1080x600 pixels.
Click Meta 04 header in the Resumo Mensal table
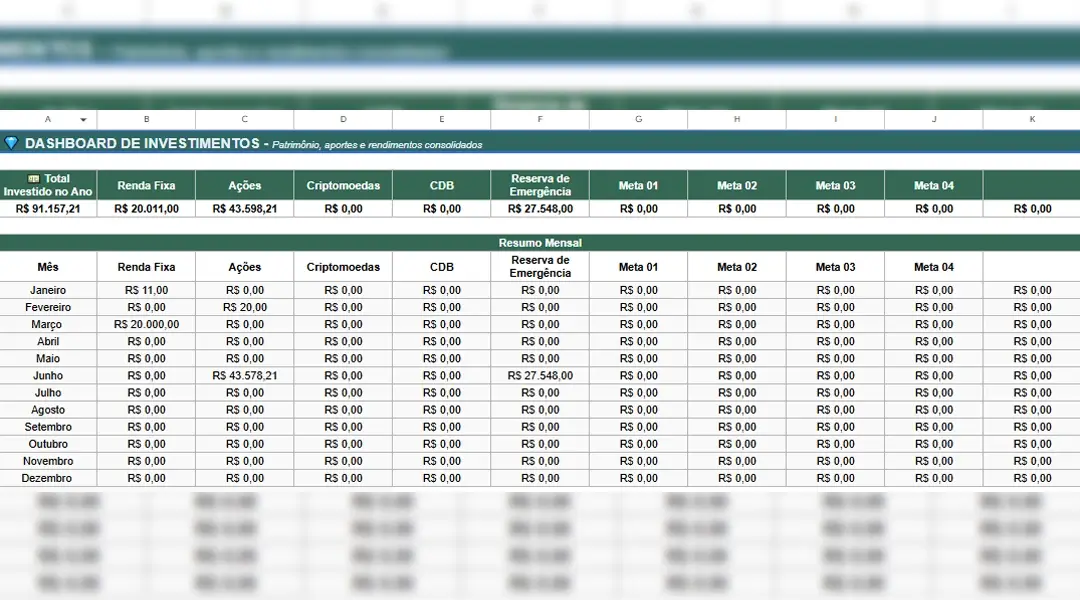point(934,267)
